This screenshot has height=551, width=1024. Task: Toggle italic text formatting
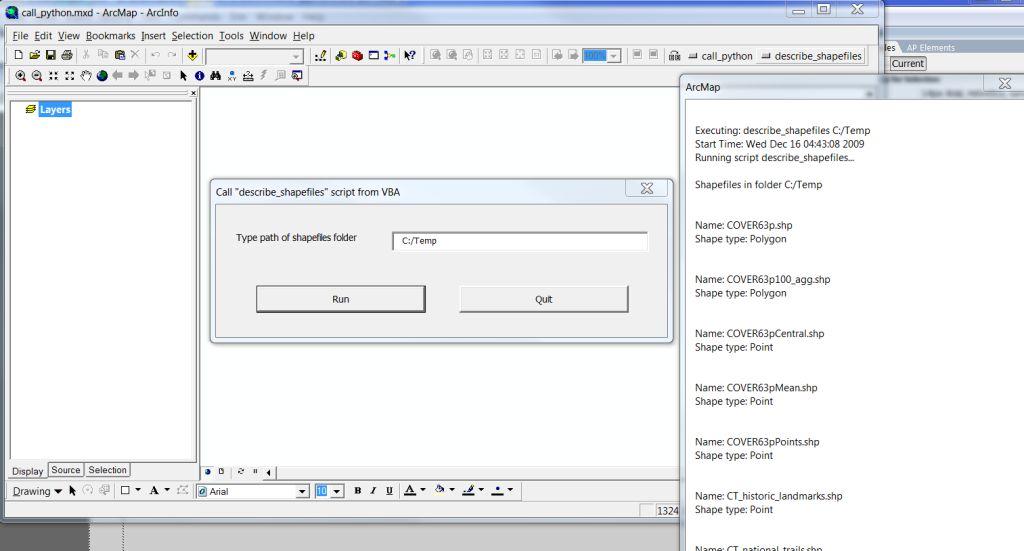pos(373,491)
